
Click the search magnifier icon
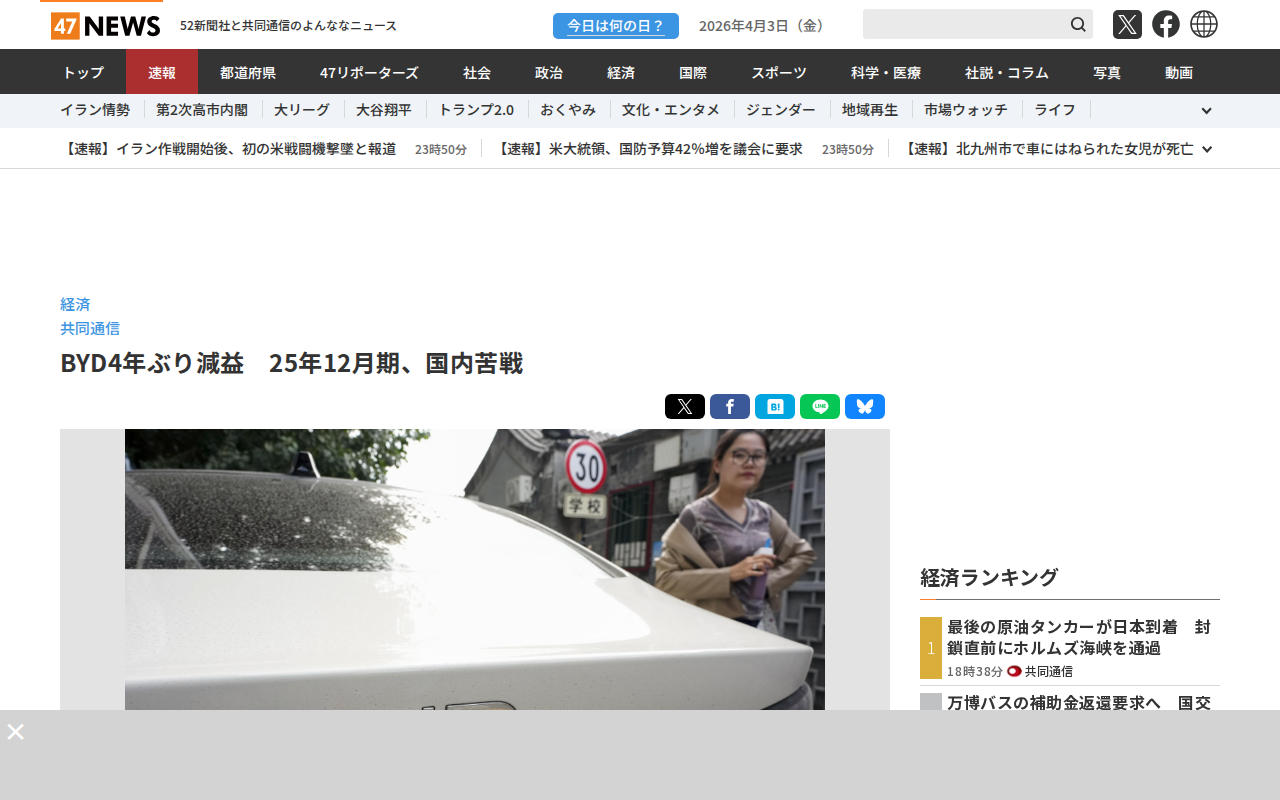1078,24
